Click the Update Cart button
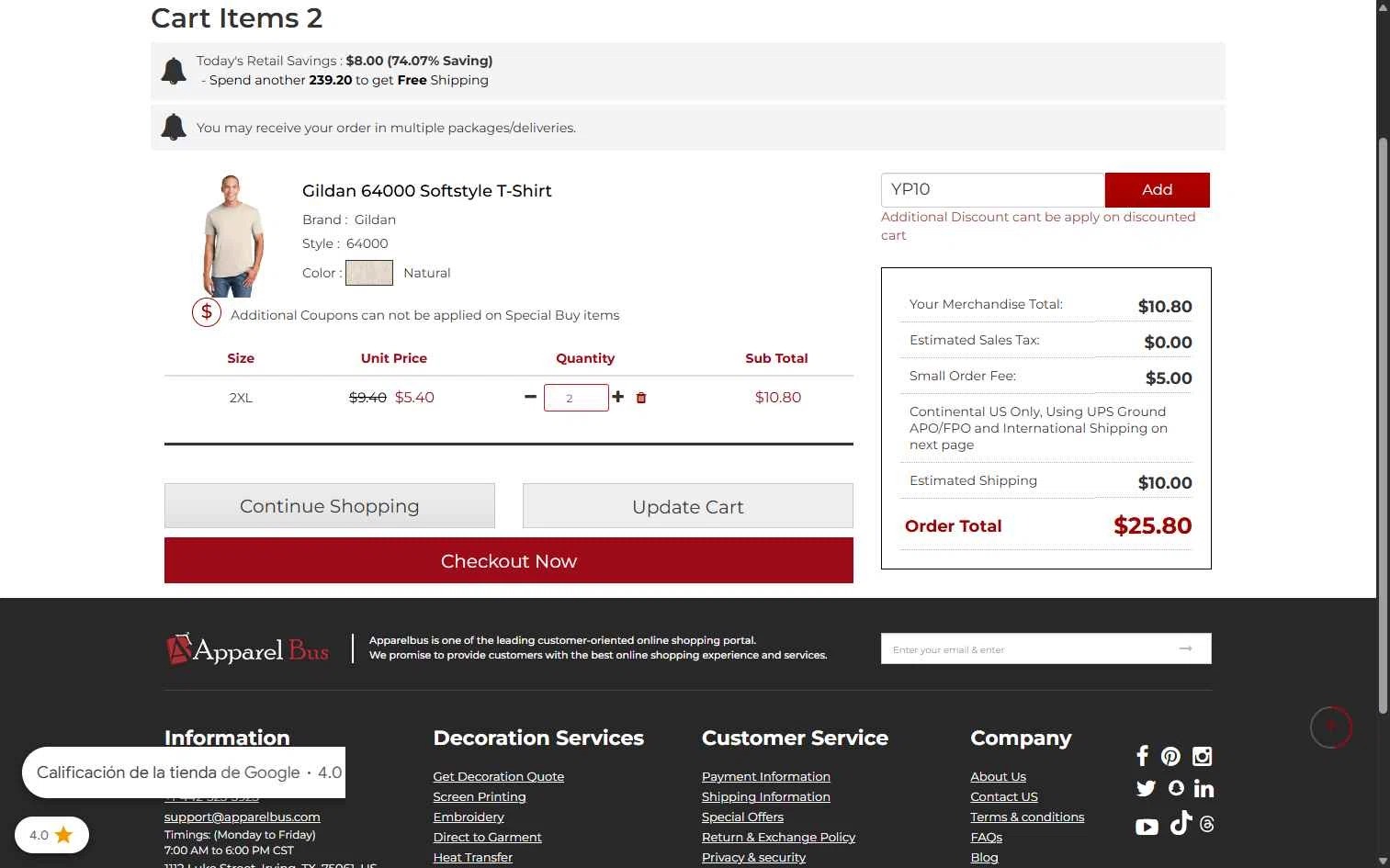Viewport: 1390px width, 868px height. pyautogui.click(x=688, y=506)
